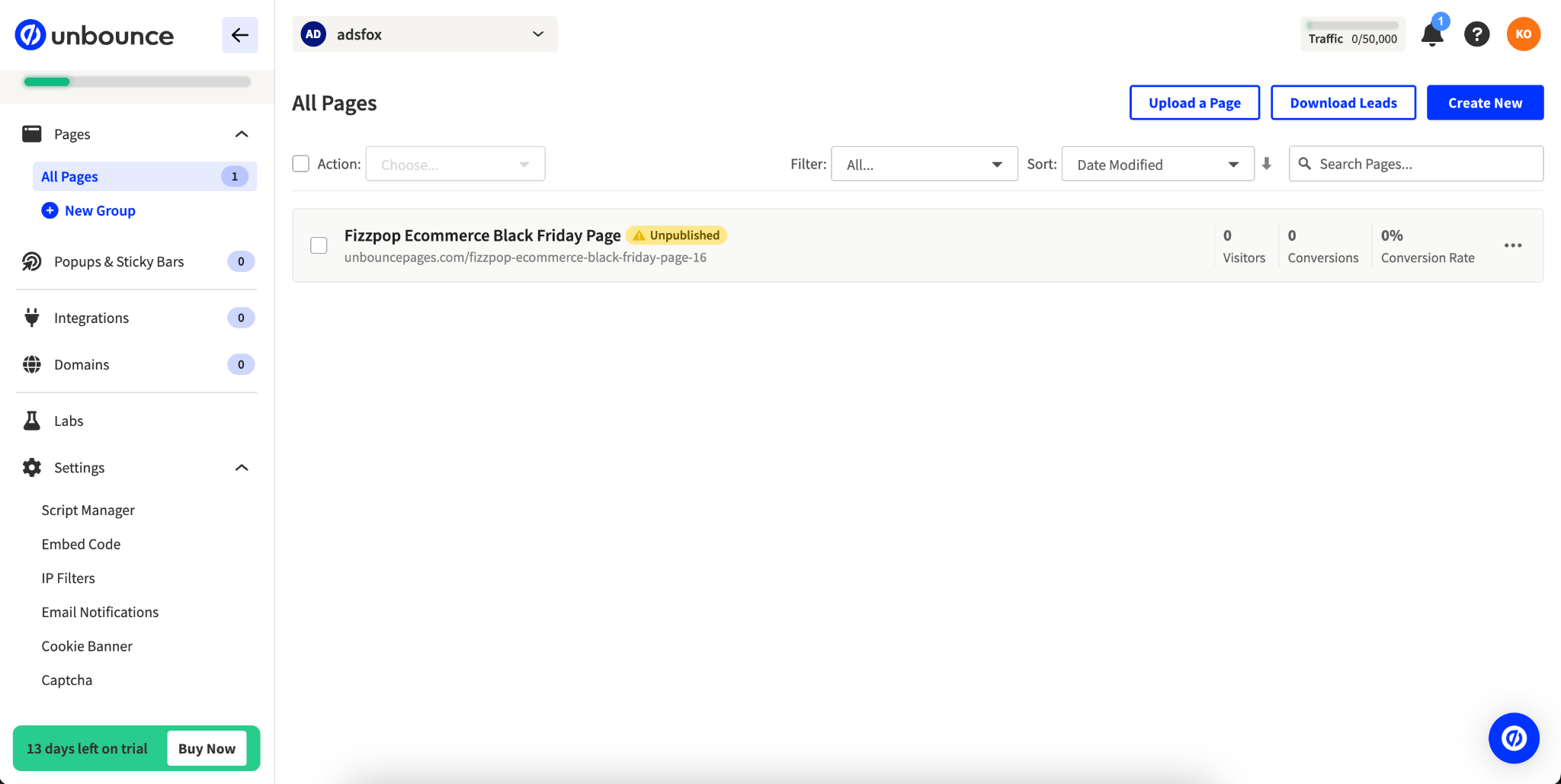Screen dimensions: 1561x784
Task: Open the Filter All dropdown
Action: point(924,164)
